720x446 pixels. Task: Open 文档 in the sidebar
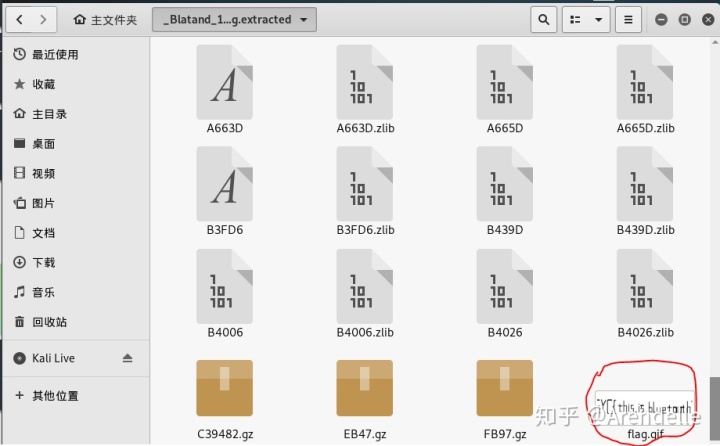pyautogui.click(x=76, y=233)
